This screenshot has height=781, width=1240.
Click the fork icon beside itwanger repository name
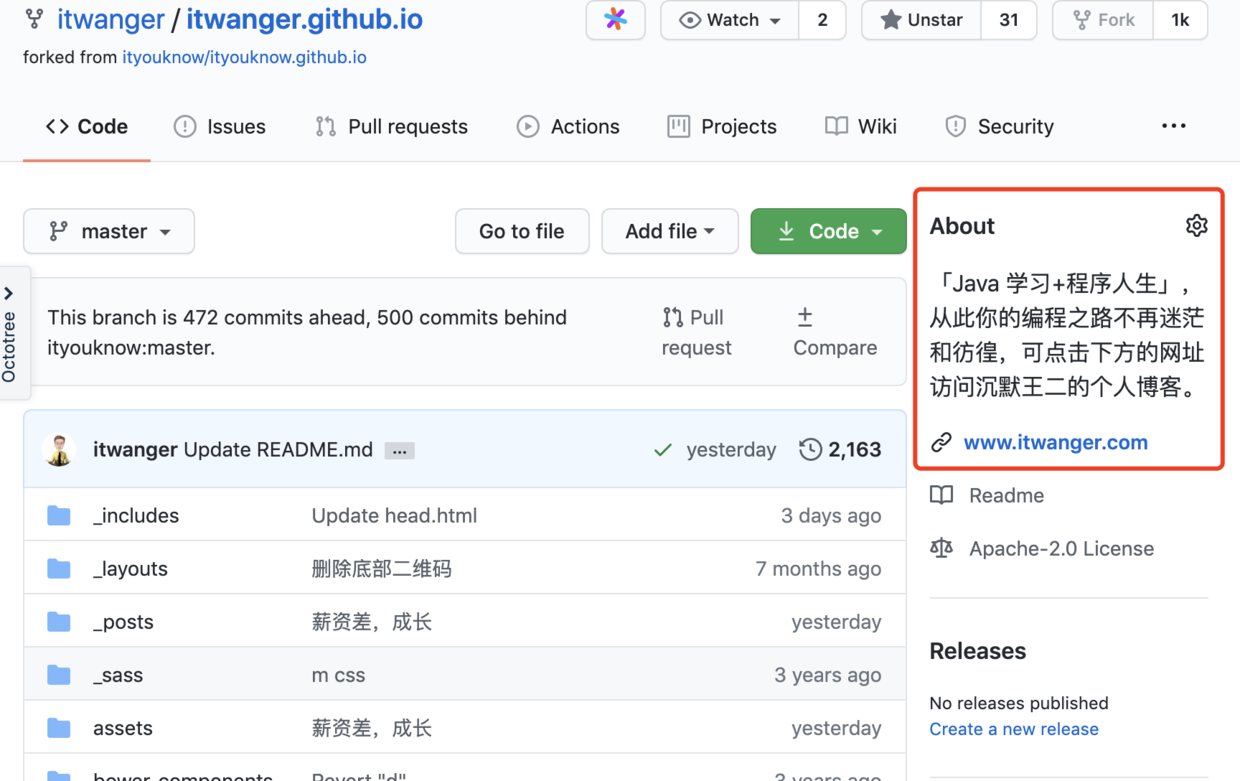coord(35,19)
